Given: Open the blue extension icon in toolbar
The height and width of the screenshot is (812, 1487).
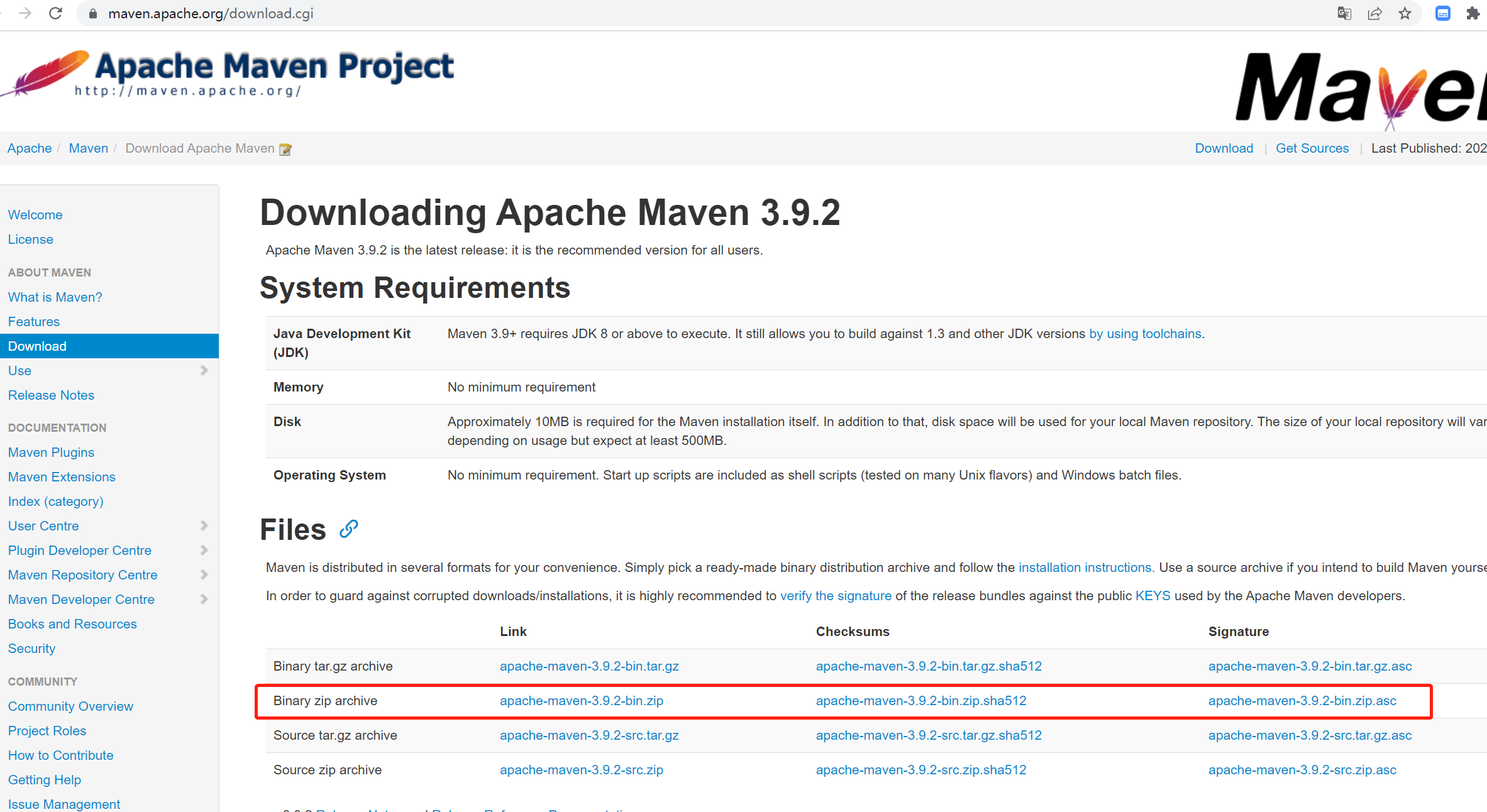Looking at the screenshot, I should coord(1443,13).
